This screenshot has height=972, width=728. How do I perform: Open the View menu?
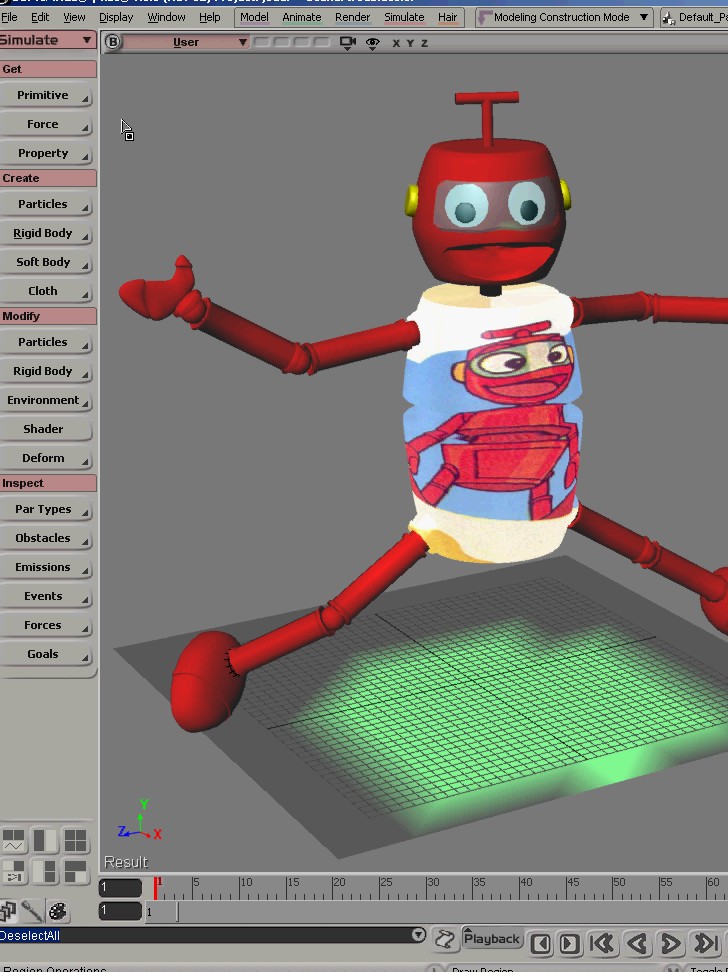tap(74, 17)
